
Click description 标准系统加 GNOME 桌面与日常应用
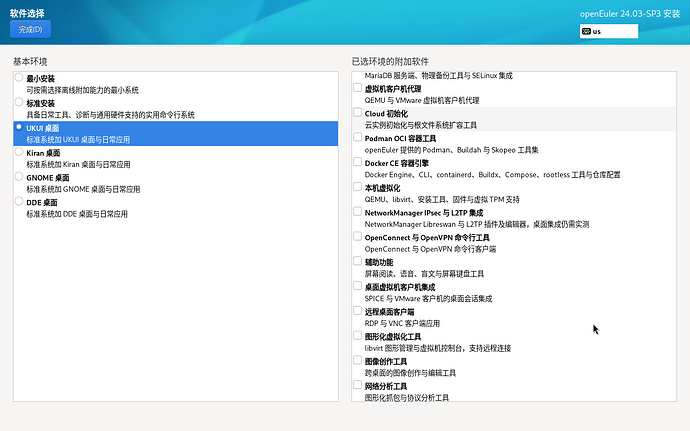pos(83,189)
